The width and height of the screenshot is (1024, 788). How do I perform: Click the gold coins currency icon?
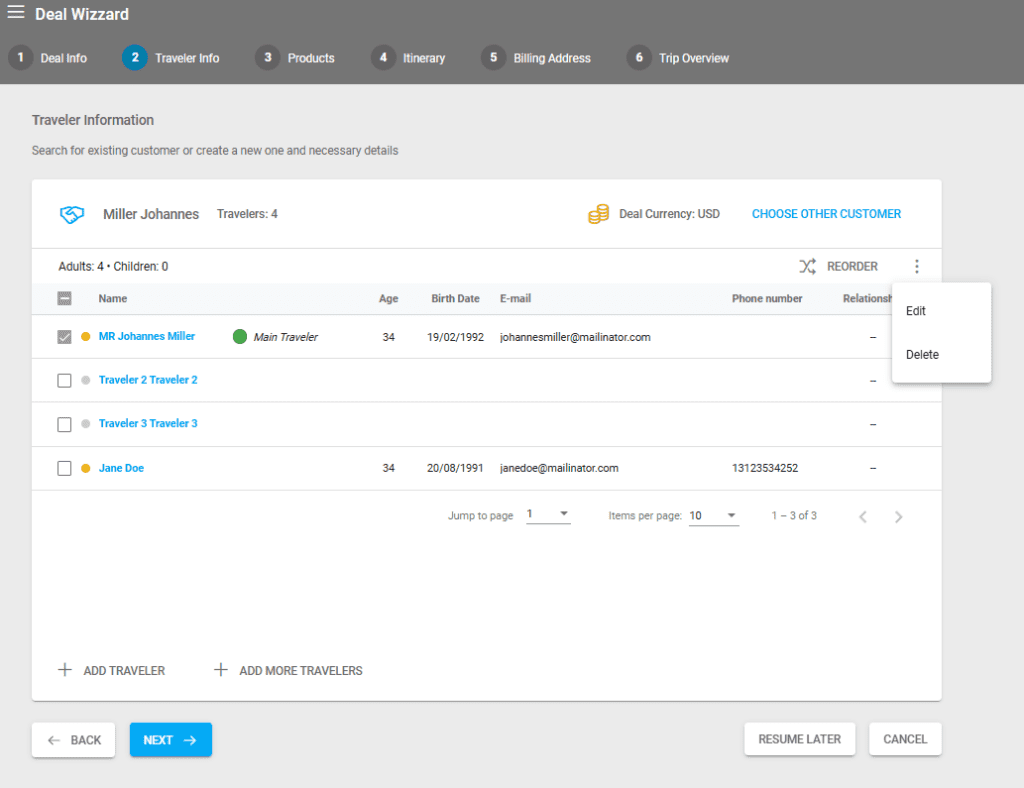(x=598, y=214)
